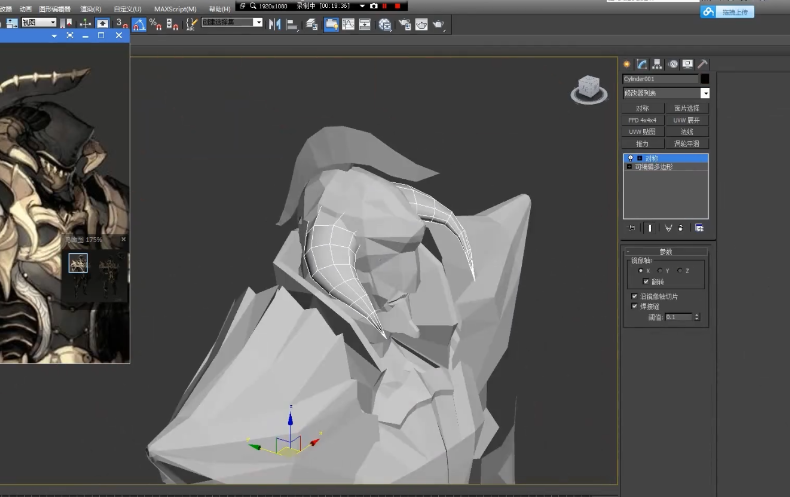Click the Configure Modifier Sets icon
Viewport: 790px width, 497px height.
pos(699,228)
